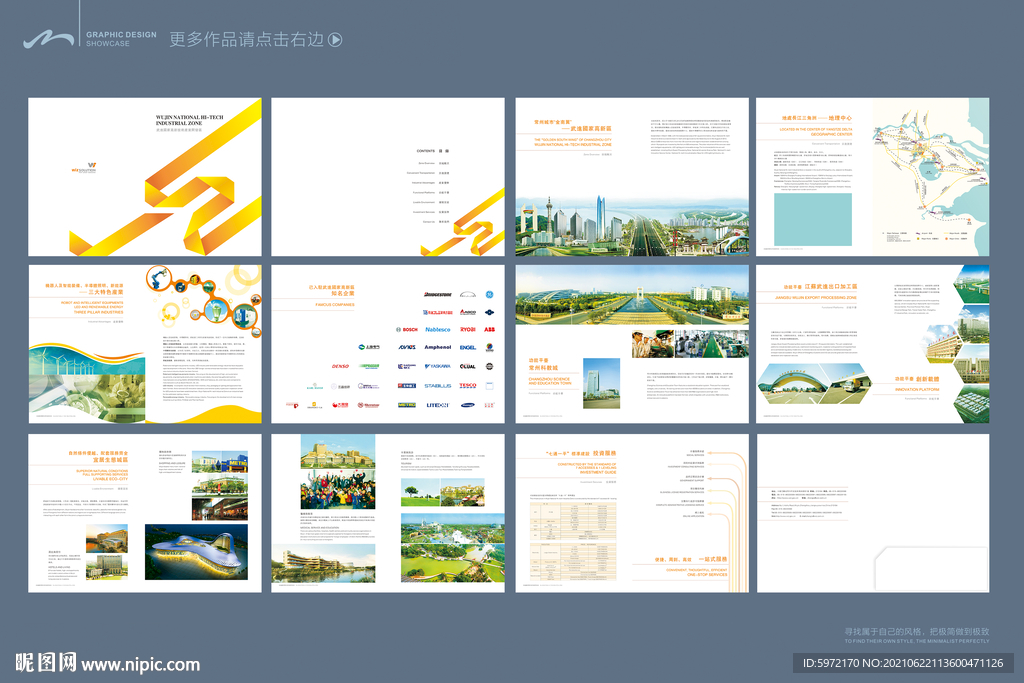The width and height of the screenshot is (1024, 683).
Task: Click the YASKAWA logo
Action: click(438, 366)
